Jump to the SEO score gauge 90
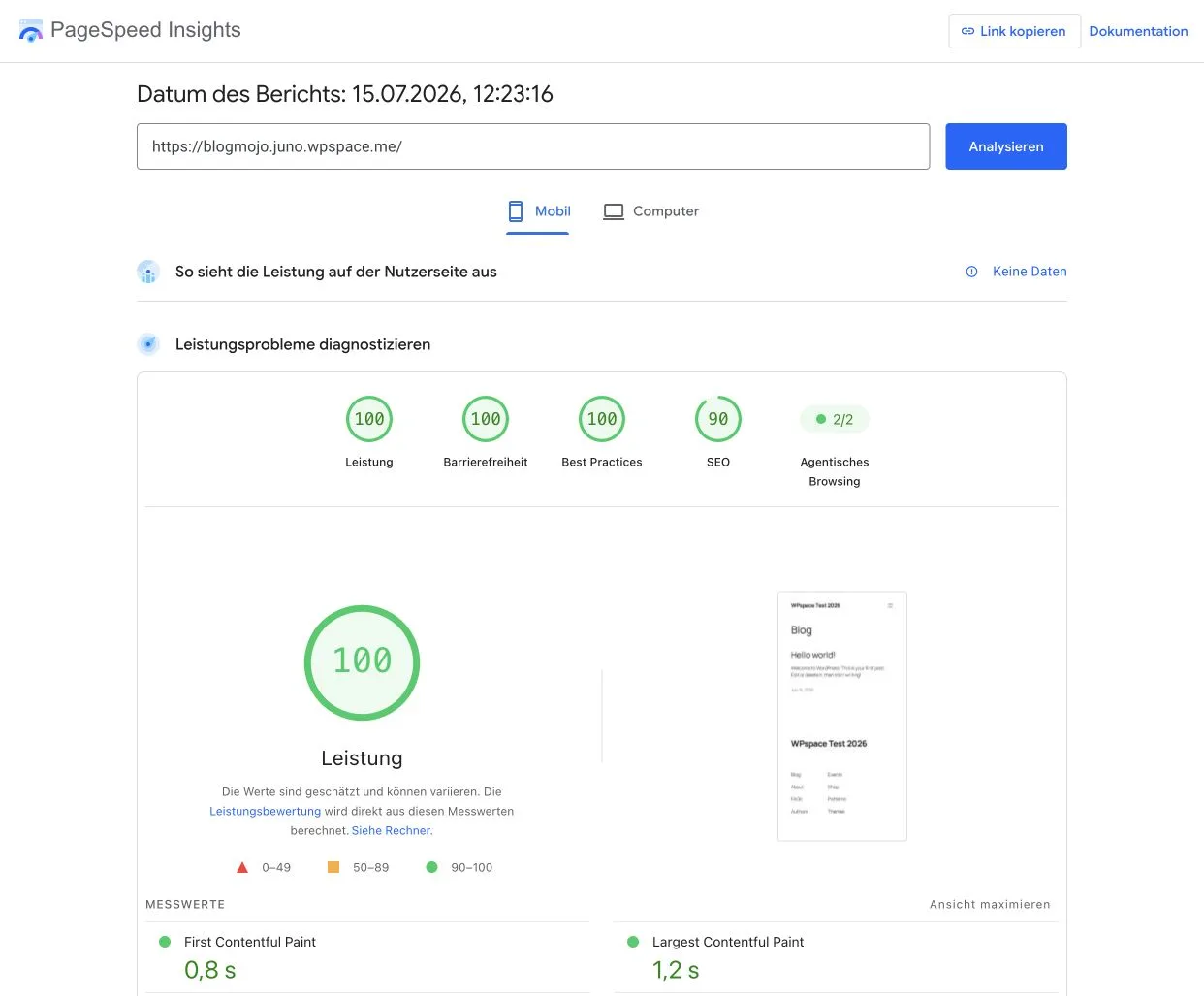 point(718,419)
